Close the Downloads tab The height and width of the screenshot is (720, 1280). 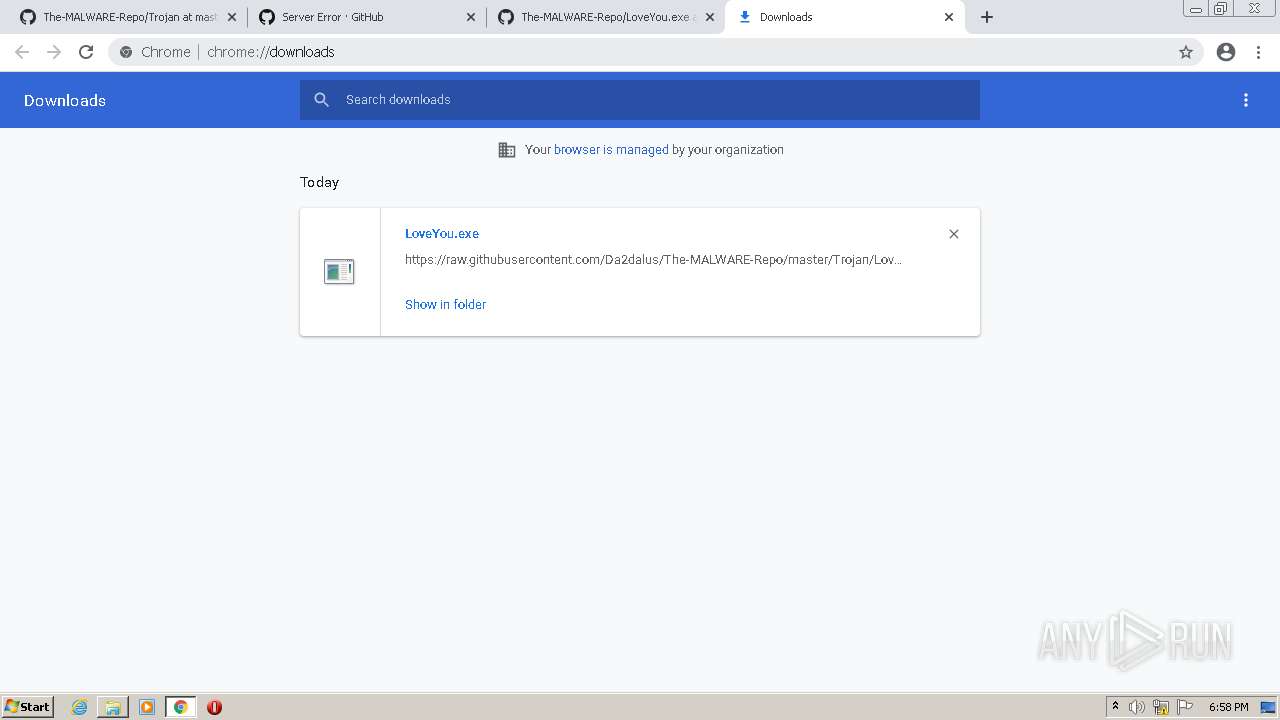tap(949, 17)
